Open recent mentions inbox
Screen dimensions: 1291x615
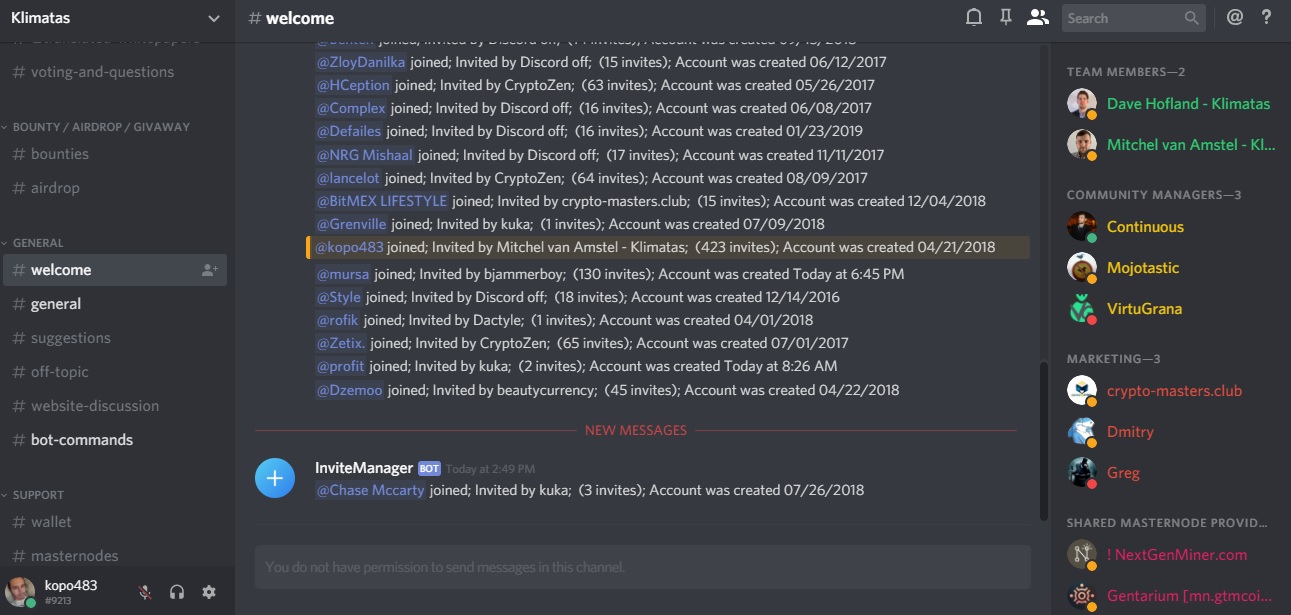point(1235,17)
